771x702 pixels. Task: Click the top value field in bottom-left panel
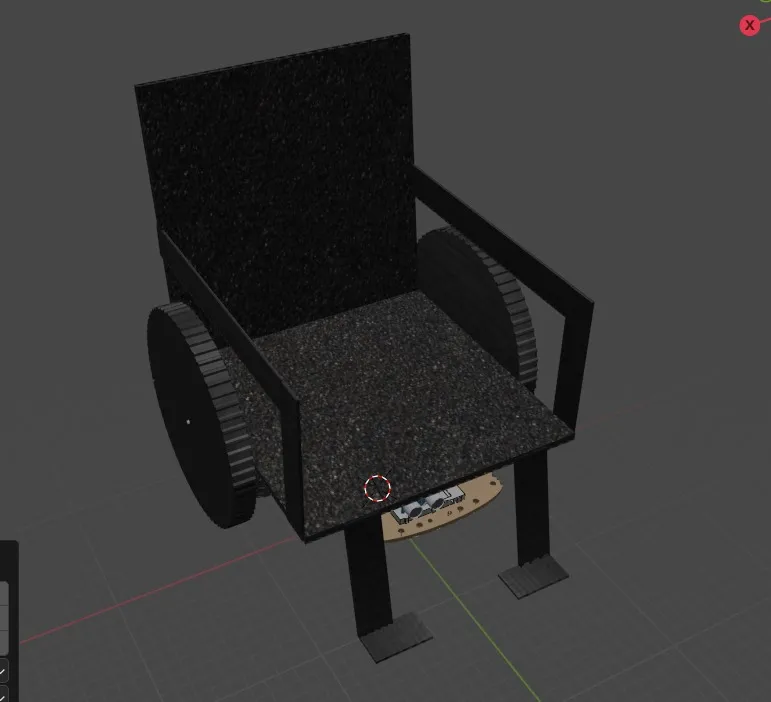[x=4, y=594]
